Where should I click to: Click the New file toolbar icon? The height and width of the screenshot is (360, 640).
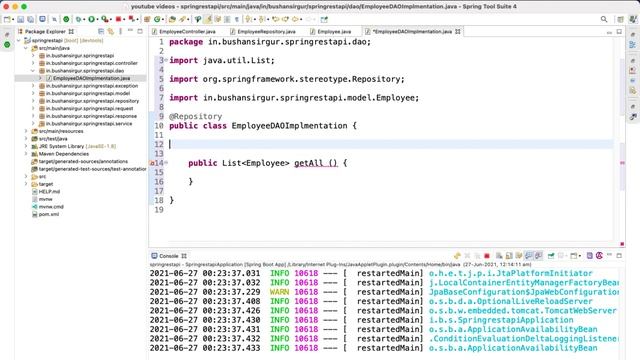point(7,19)
